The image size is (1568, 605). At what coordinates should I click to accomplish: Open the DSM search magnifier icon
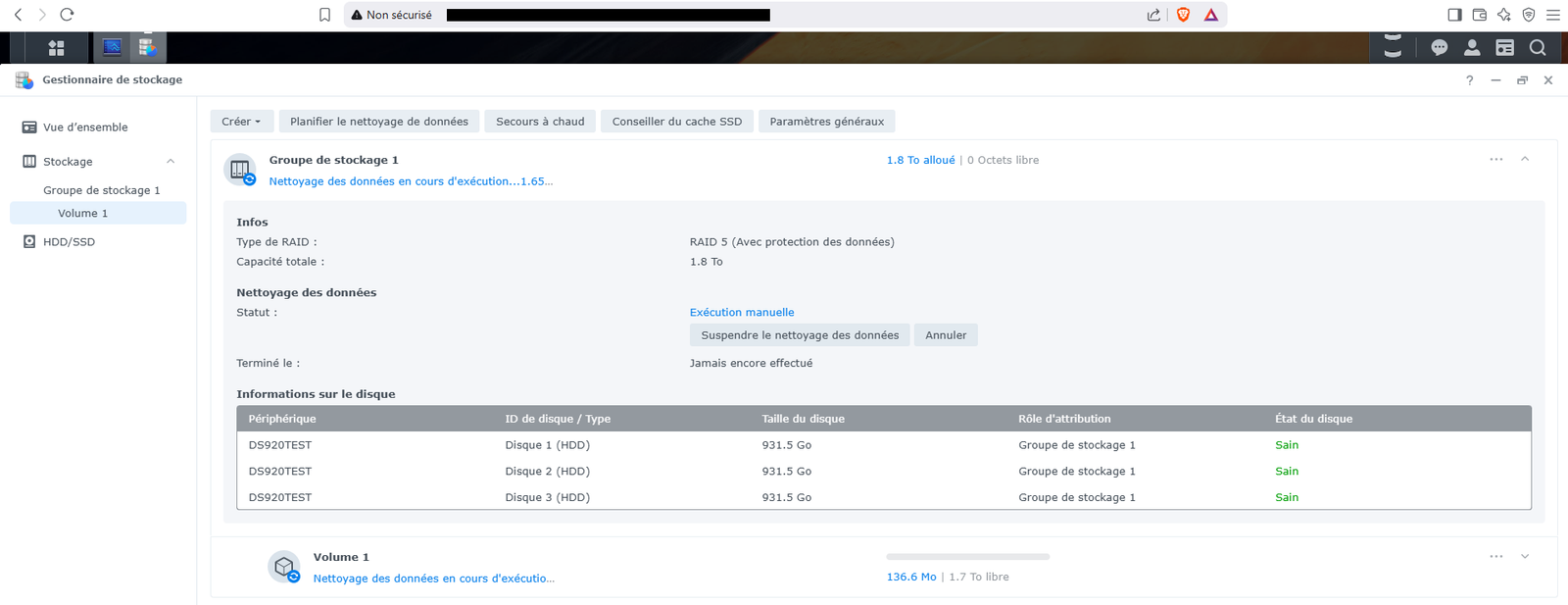[x=1538, y=47]
